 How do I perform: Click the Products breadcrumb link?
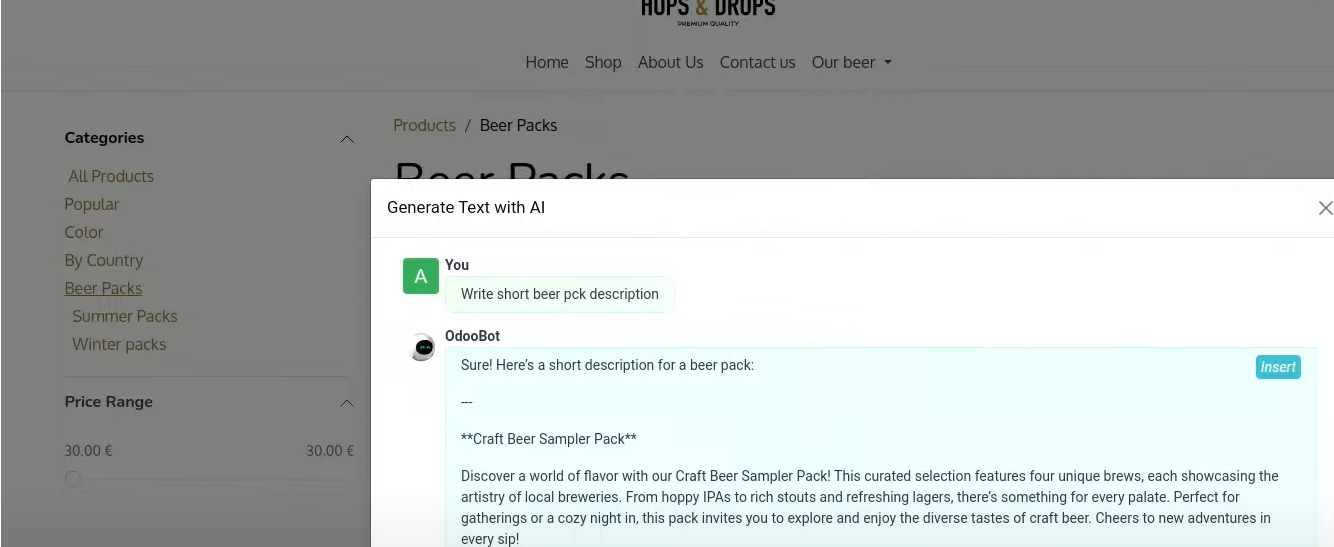pyautogui.click(x=424, y=125)
